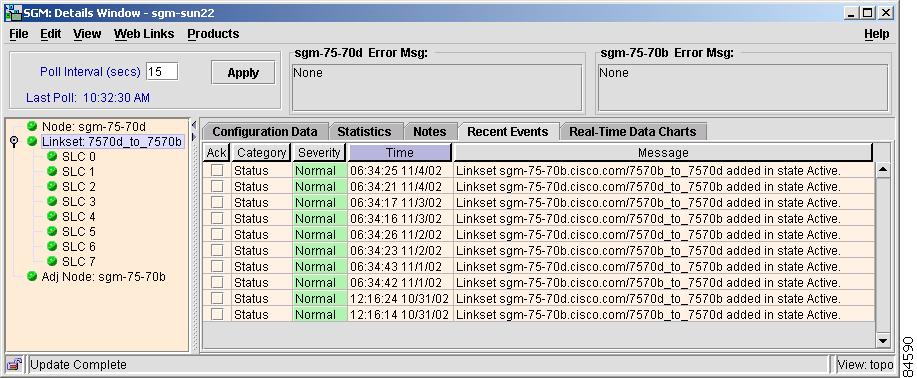This screenshot has height=378, width=917.
Task: Sort events by the Category column header
Action: (x=261, y=153)
